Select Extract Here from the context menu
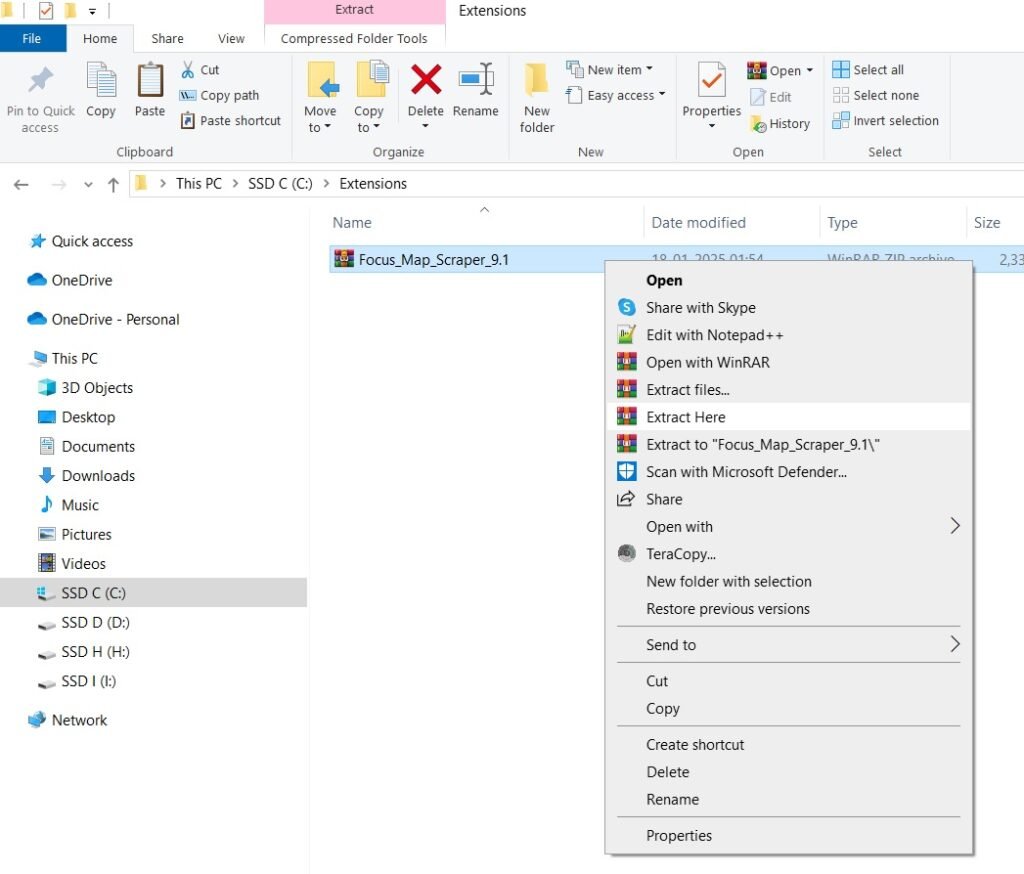1024x874 pixels. point(685,416)
